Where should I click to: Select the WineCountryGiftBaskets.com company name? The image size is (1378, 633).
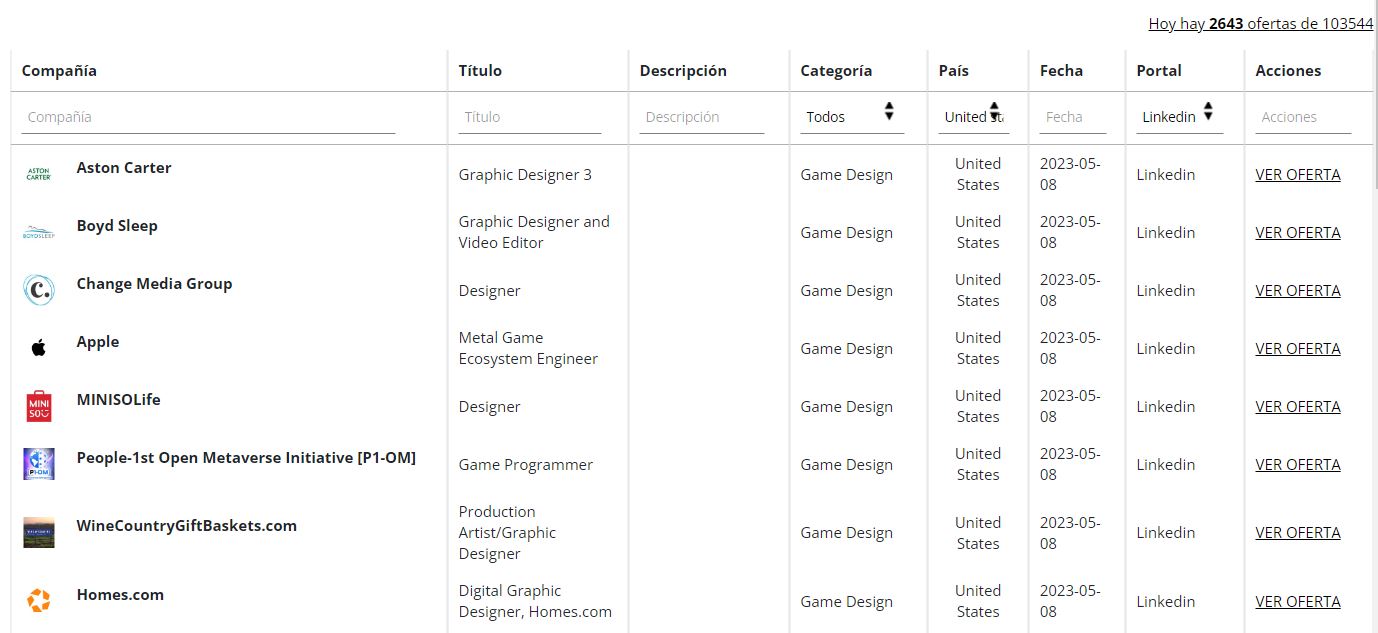tap(187, 526)
